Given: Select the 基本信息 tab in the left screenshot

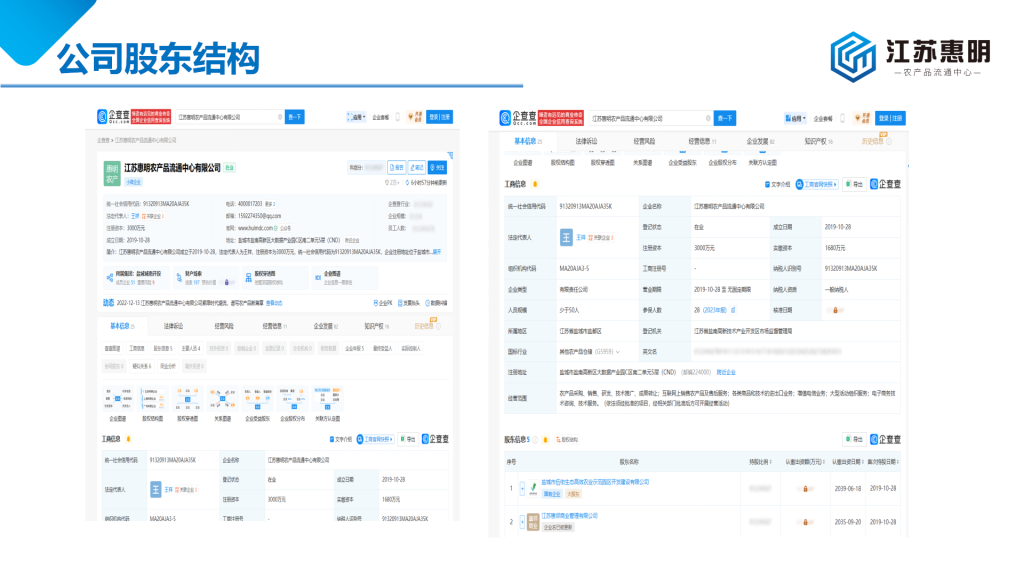Looking at the screenshot, I should (x=122, y=326).
